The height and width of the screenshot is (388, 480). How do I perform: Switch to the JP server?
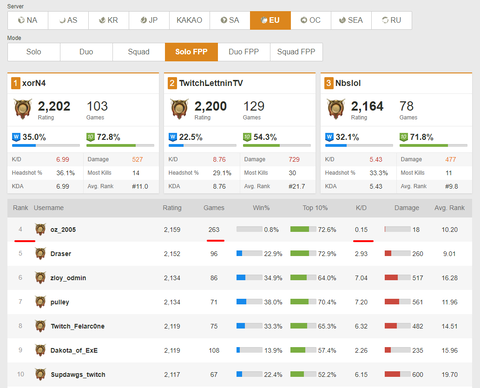(x=149, y=20)
